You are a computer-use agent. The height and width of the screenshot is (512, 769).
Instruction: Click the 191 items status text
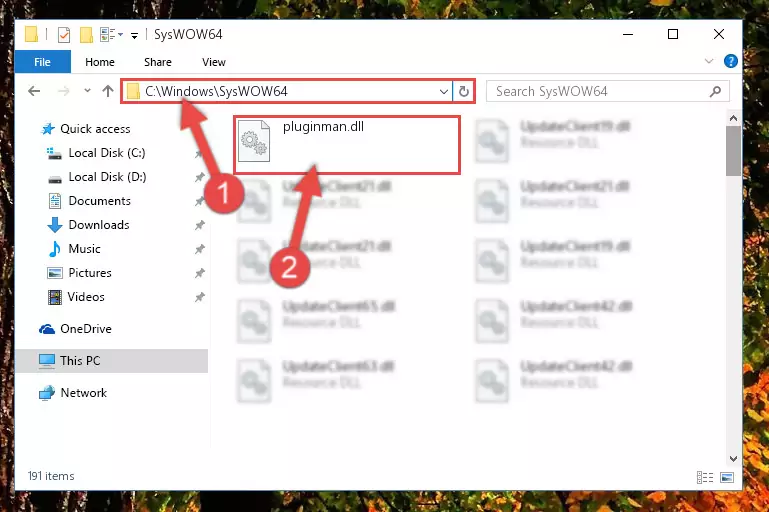[x=51, y=476]
